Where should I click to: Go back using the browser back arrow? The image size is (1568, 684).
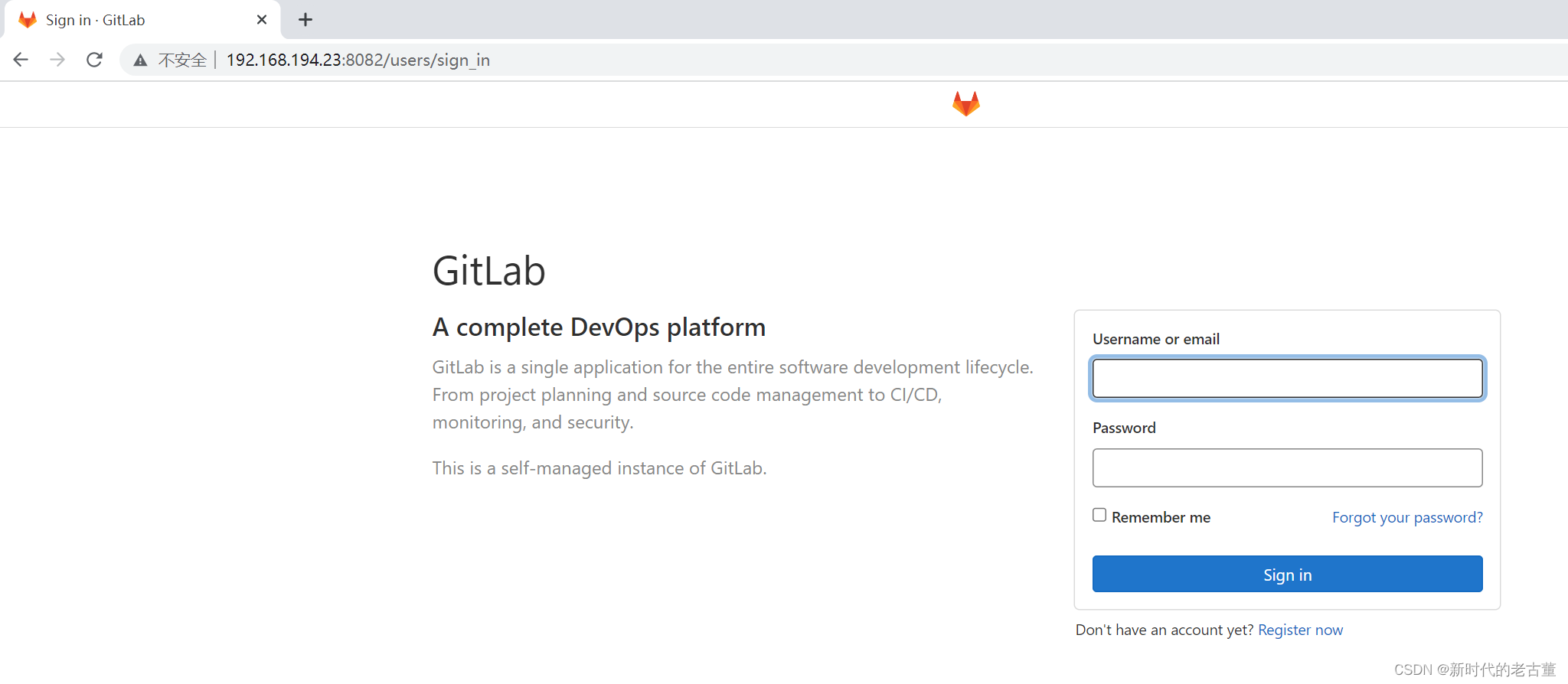(21, 60)
